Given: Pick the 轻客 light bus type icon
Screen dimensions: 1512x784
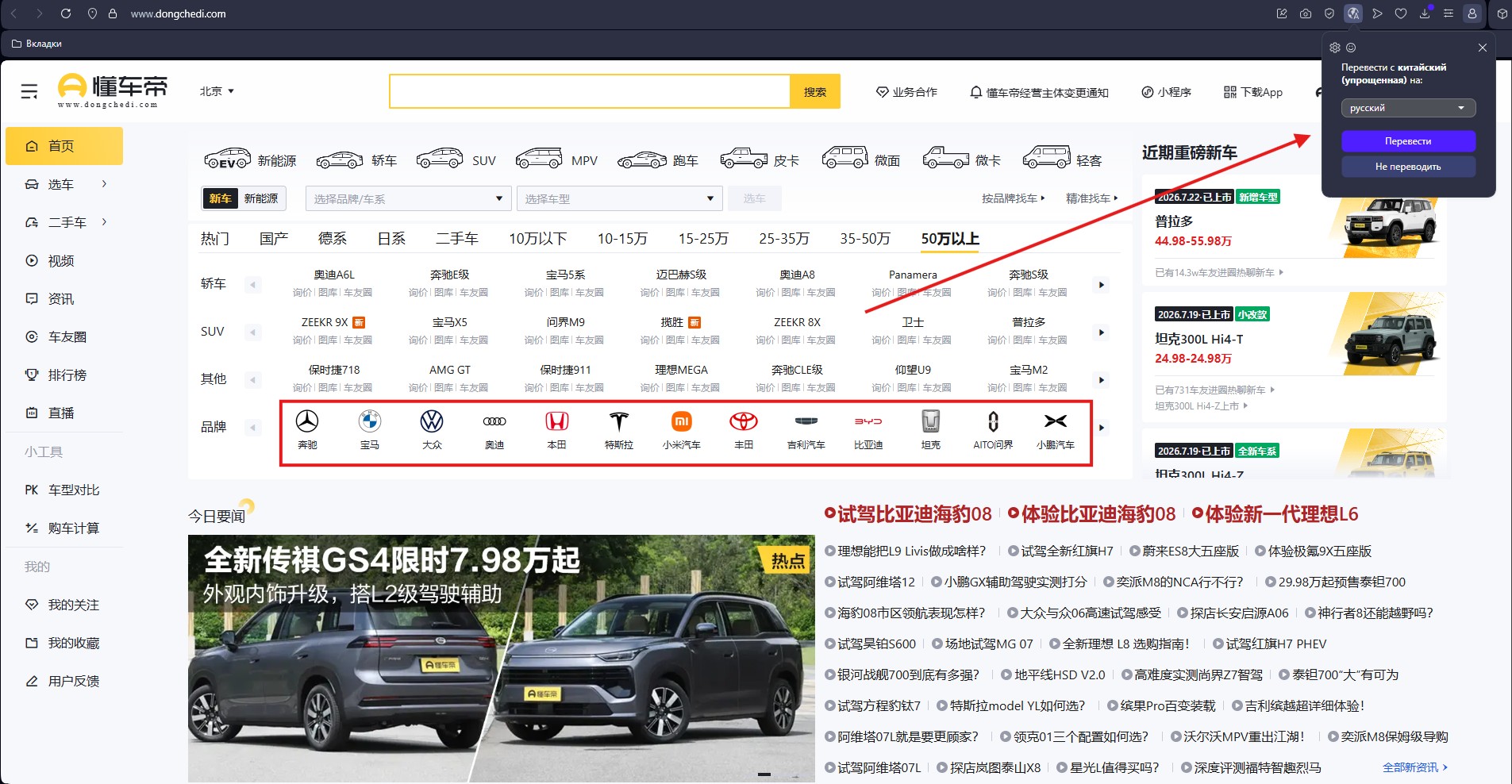Looking at the screenshot, I should (1047, 158).
